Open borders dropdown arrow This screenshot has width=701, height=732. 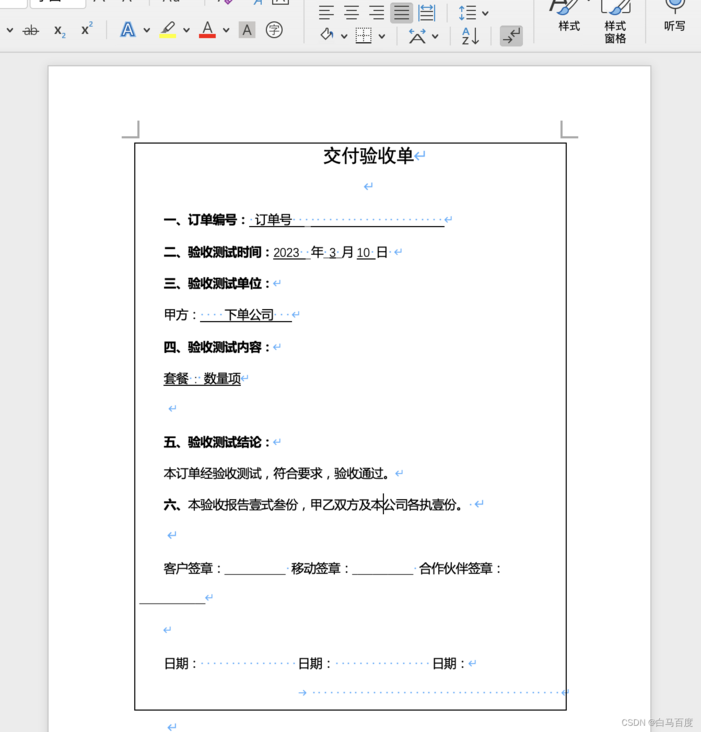point(382,36)
